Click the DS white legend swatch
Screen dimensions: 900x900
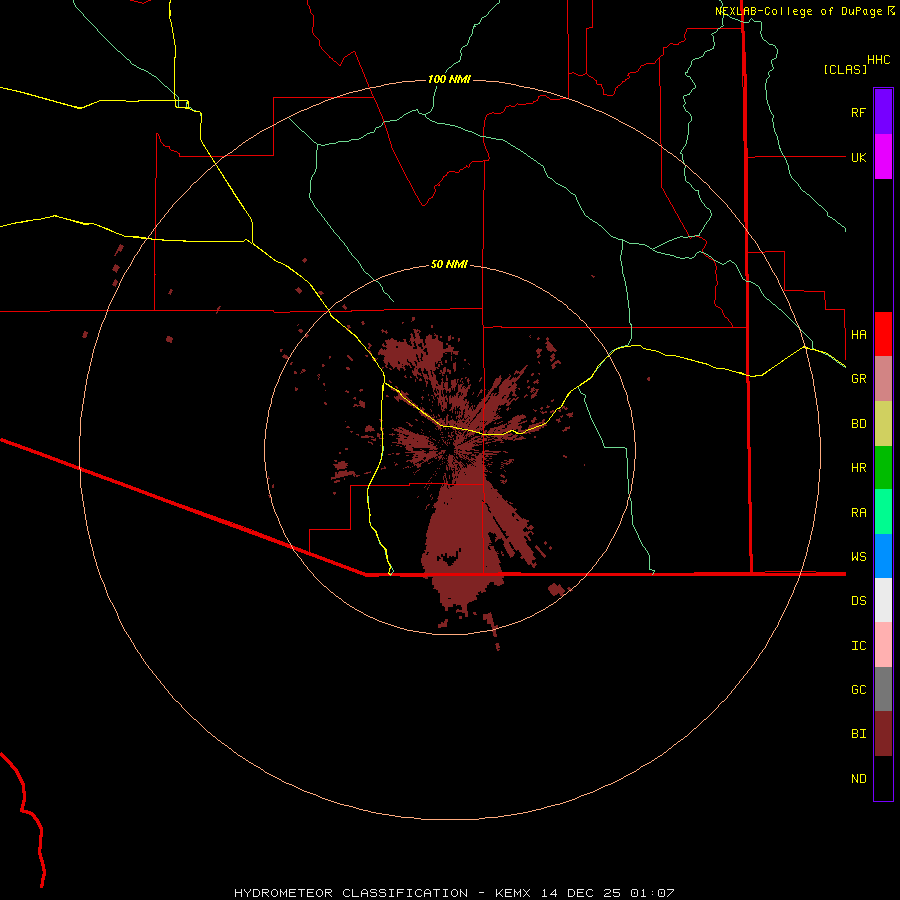883,600
